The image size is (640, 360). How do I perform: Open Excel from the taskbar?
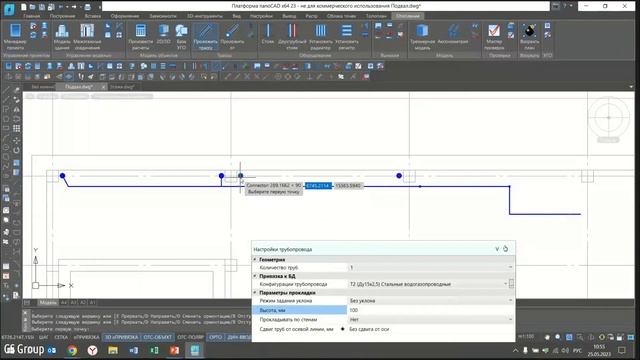154,350
